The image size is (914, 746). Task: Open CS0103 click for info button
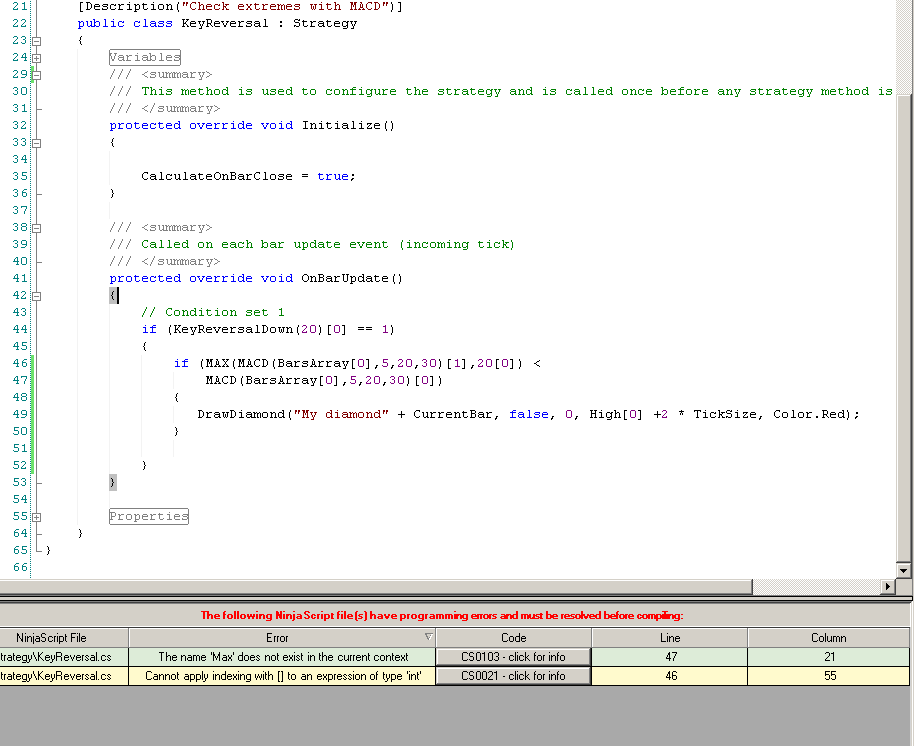tap(513, 657)
